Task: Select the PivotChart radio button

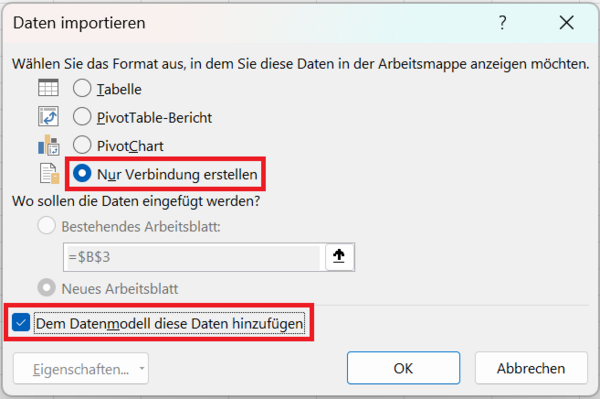Action: point(82,145)
